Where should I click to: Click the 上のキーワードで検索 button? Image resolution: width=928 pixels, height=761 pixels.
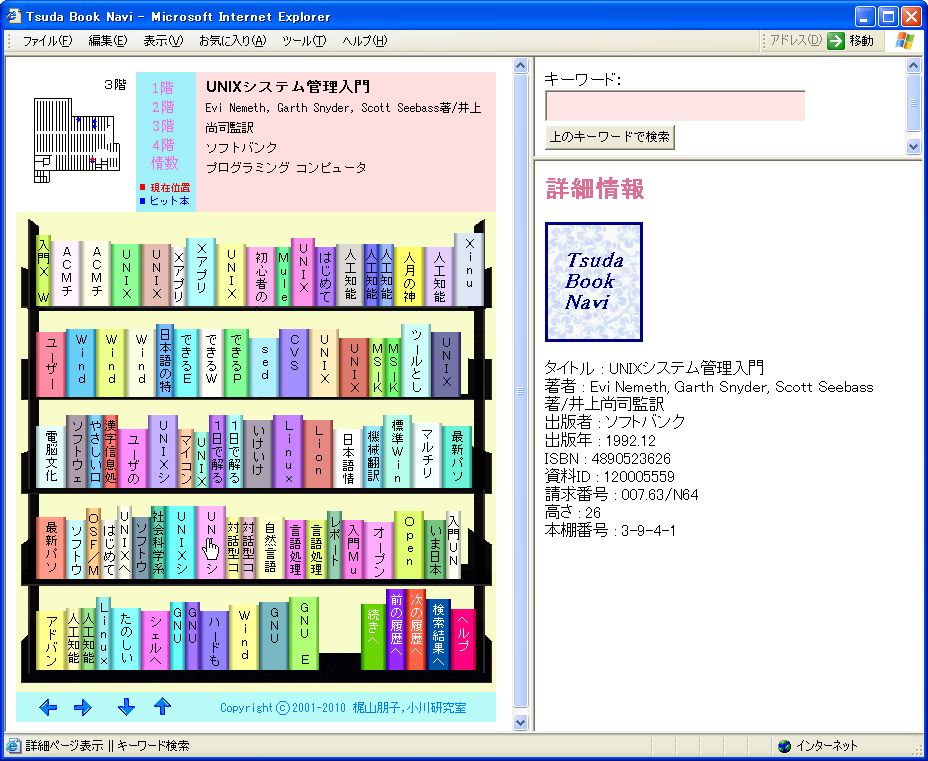pyautogui.click(x=610, y=137)
